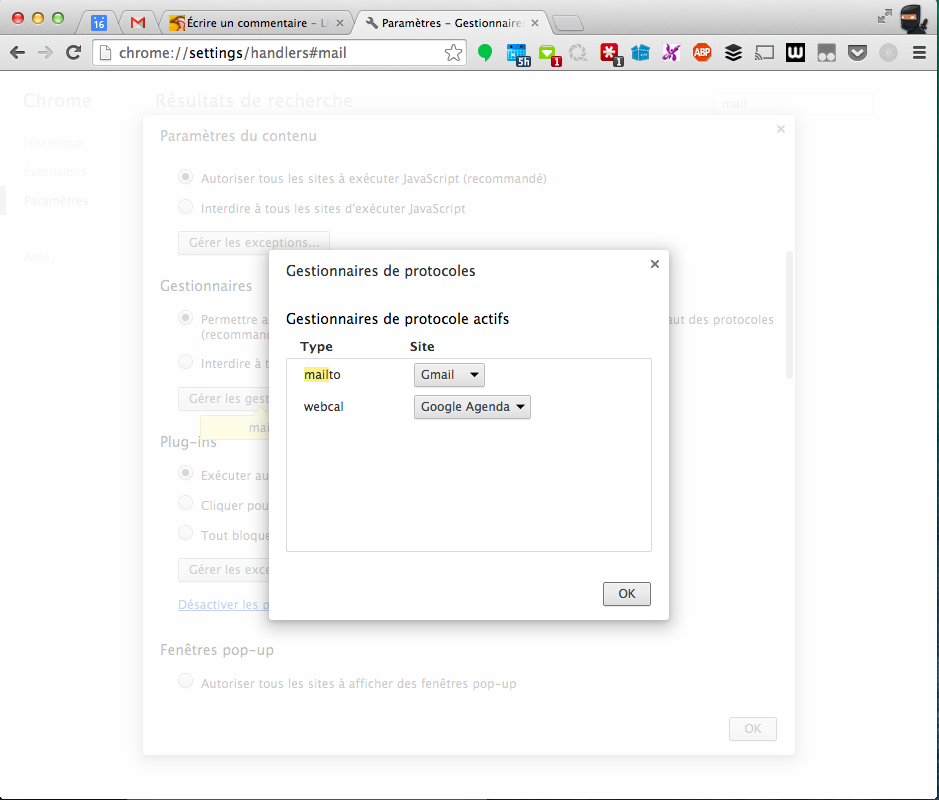Click the faded grey circle extension icon
The width and height of the screenshot is (939, 800).
tap(888, 53)
